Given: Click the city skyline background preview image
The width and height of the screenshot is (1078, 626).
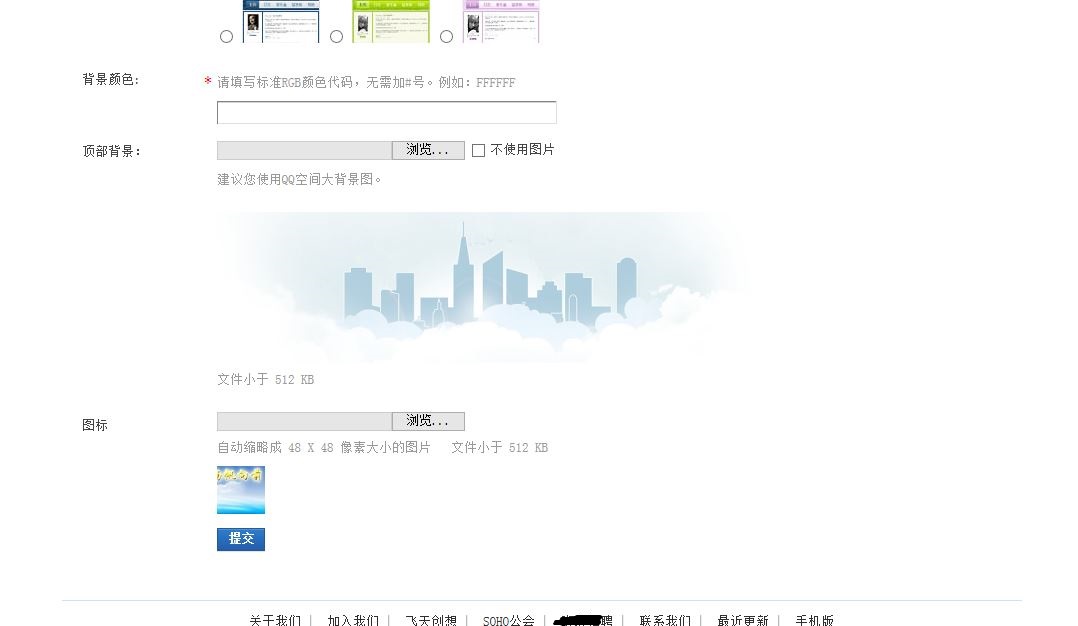Looking at the screenshot, I should click(481, 287).
